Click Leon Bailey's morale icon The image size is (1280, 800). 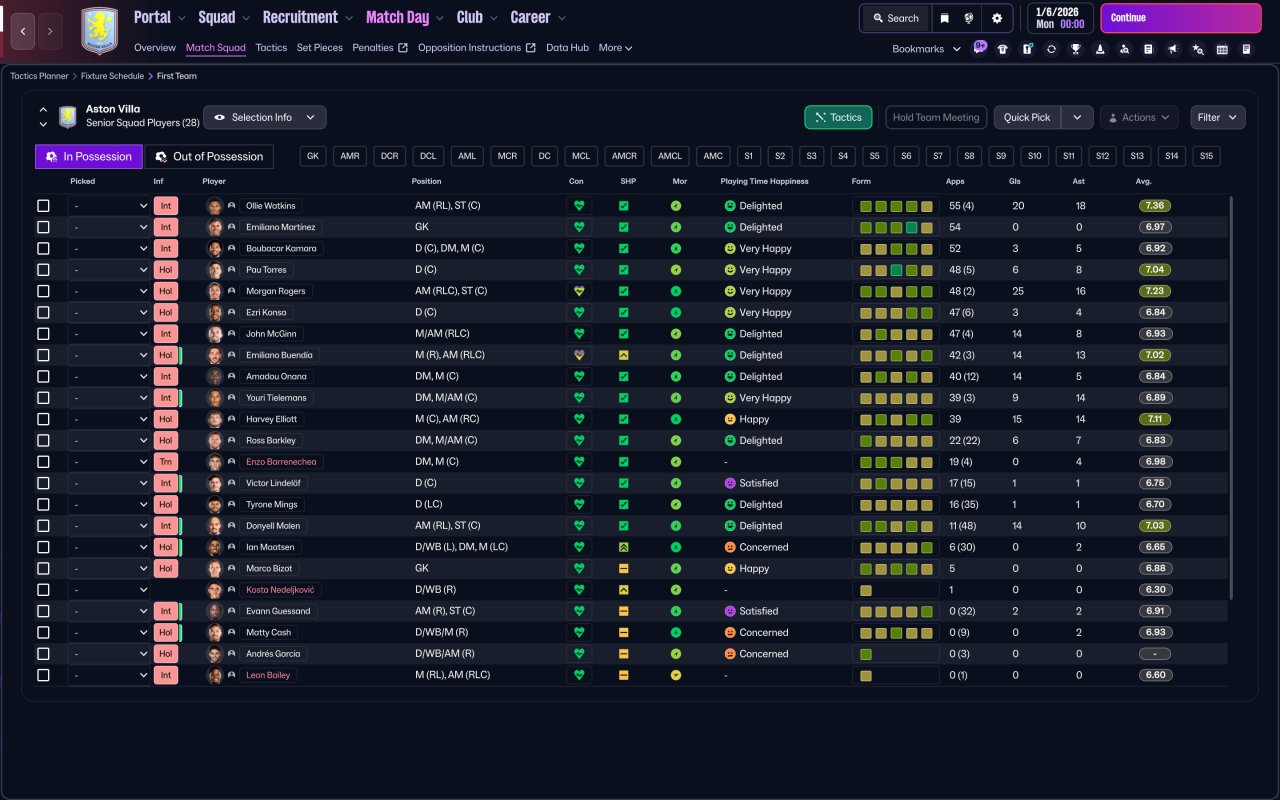tap(676, 675)
